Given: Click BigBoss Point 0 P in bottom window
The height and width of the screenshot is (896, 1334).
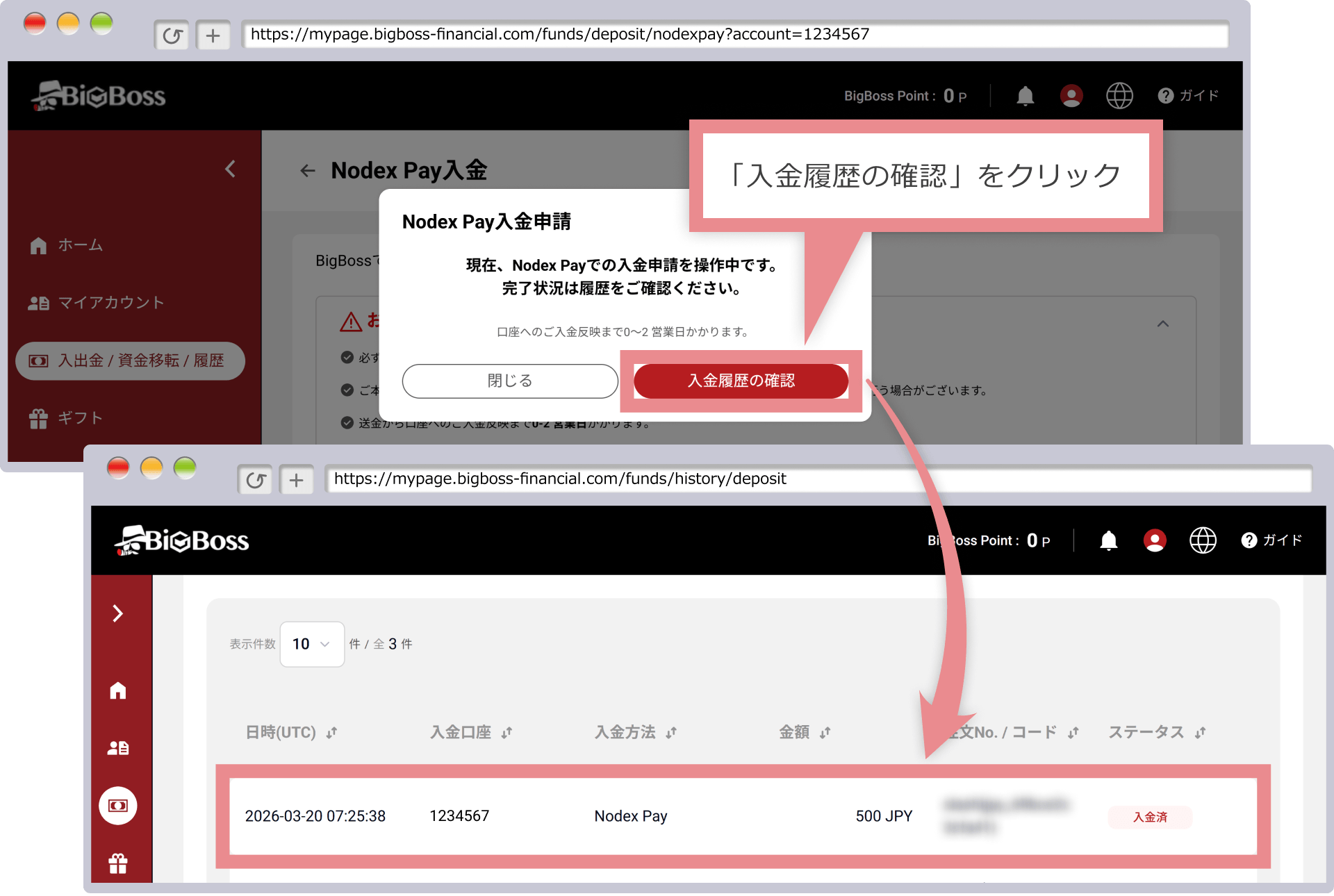Looking at the screenshot, I should pos(989,540).
